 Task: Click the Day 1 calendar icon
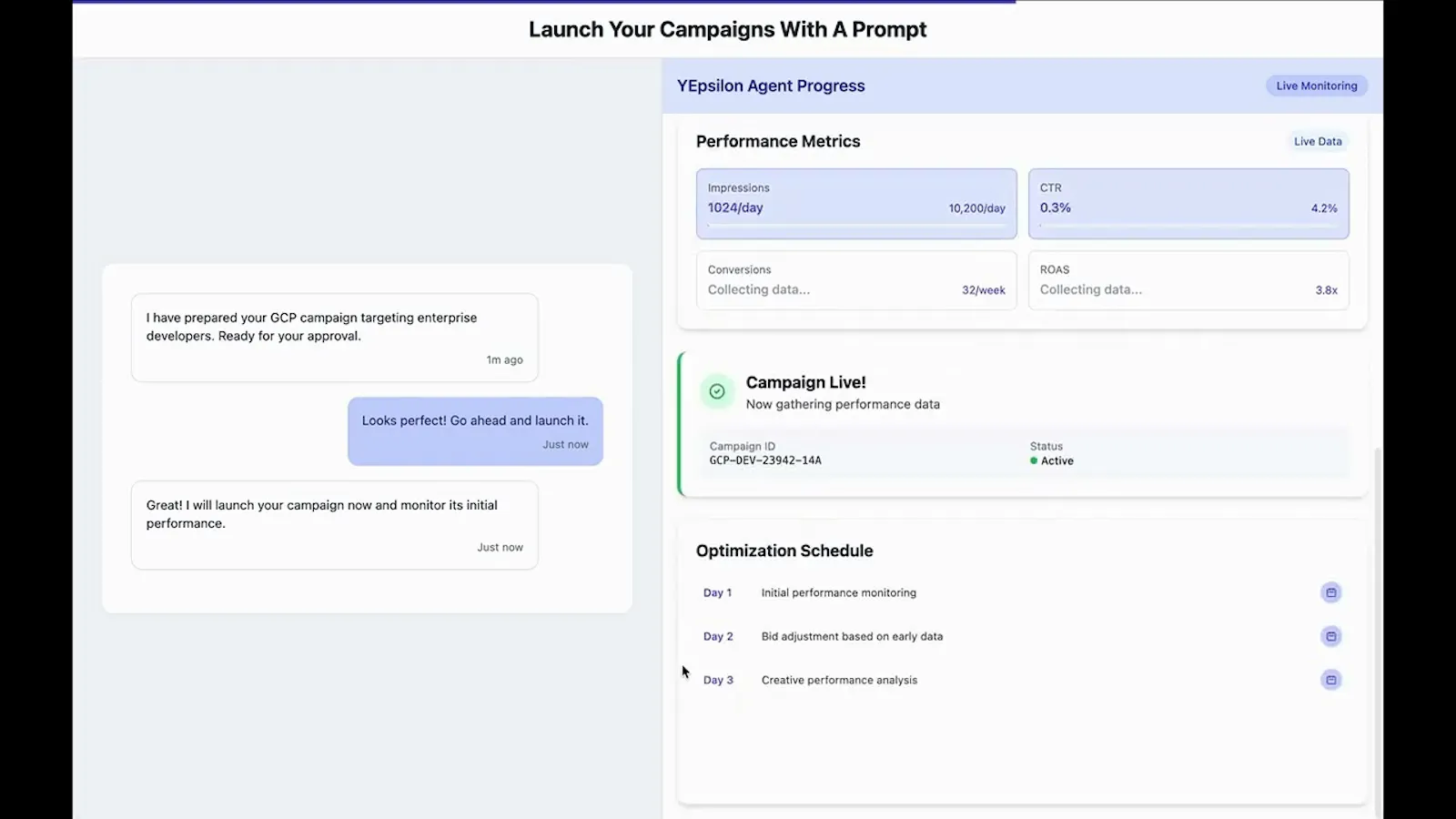(1330, 592)
